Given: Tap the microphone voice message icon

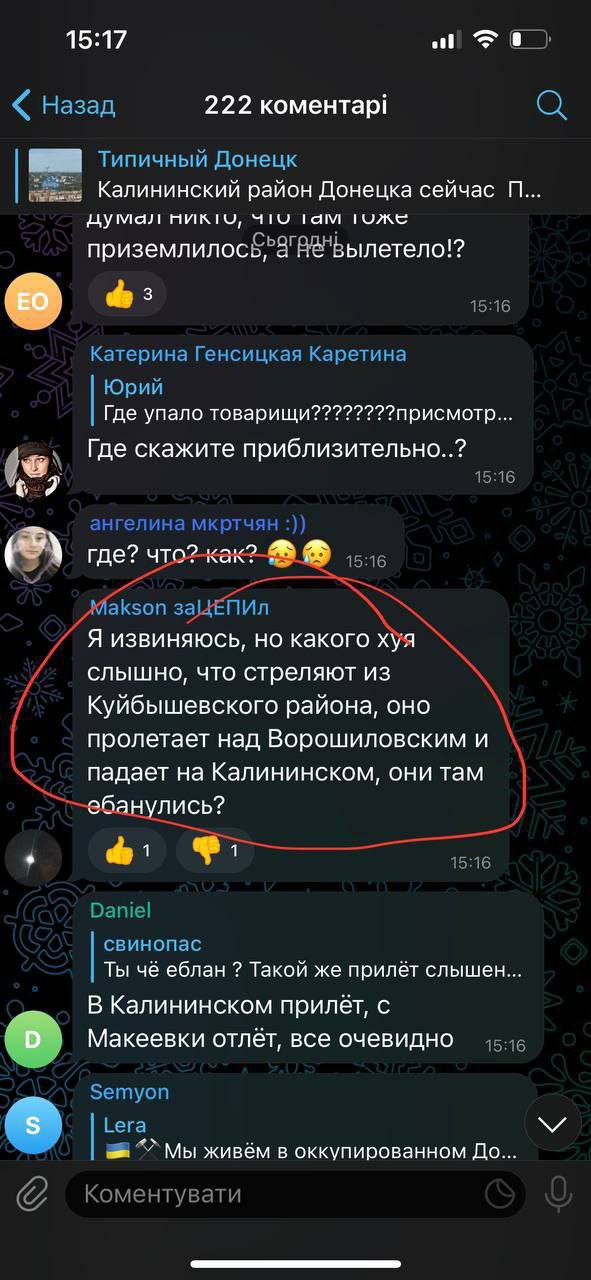Looking at the screenshot, I should [x=557, y=1194].
